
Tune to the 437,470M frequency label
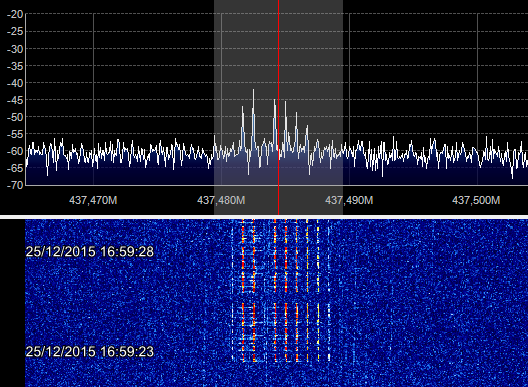93,200
